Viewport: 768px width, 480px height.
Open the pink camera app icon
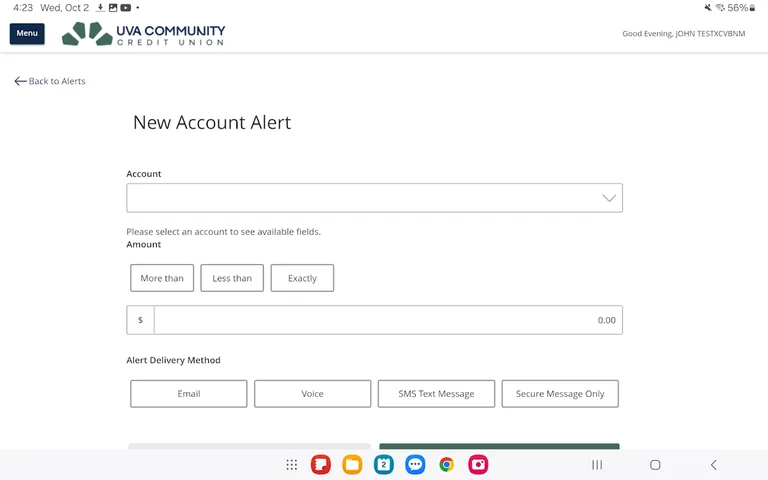point(478,464)
